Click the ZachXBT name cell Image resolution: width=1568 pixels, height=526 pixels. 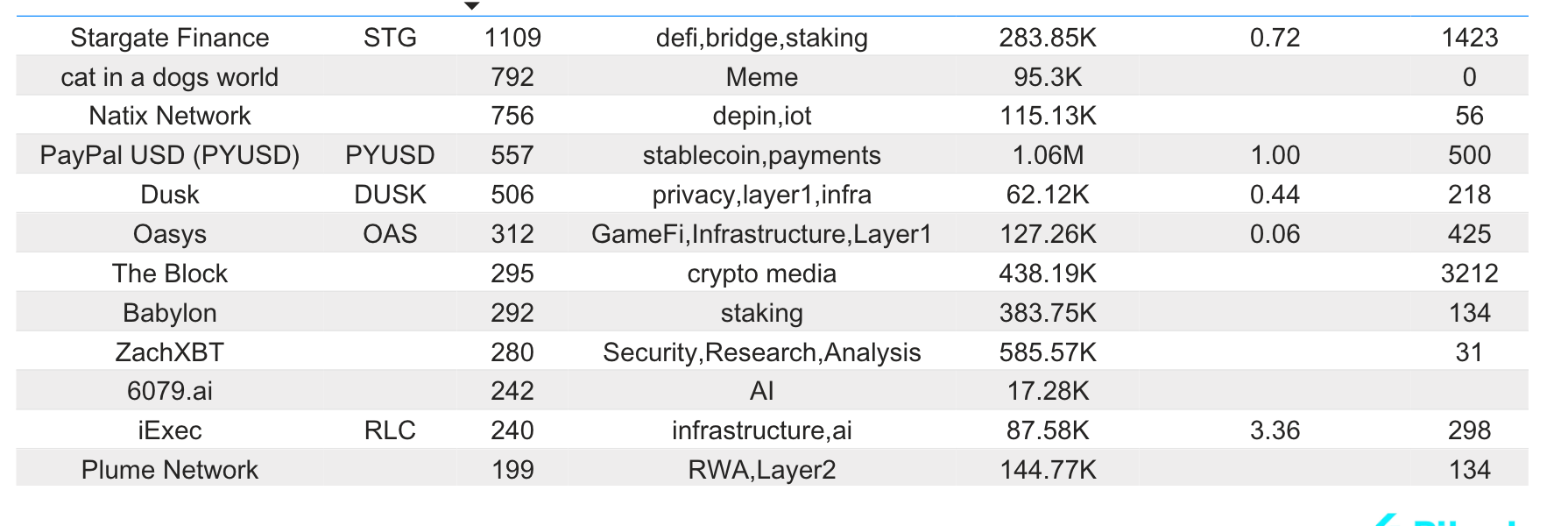pyautogui.click(x=170, y=352)
